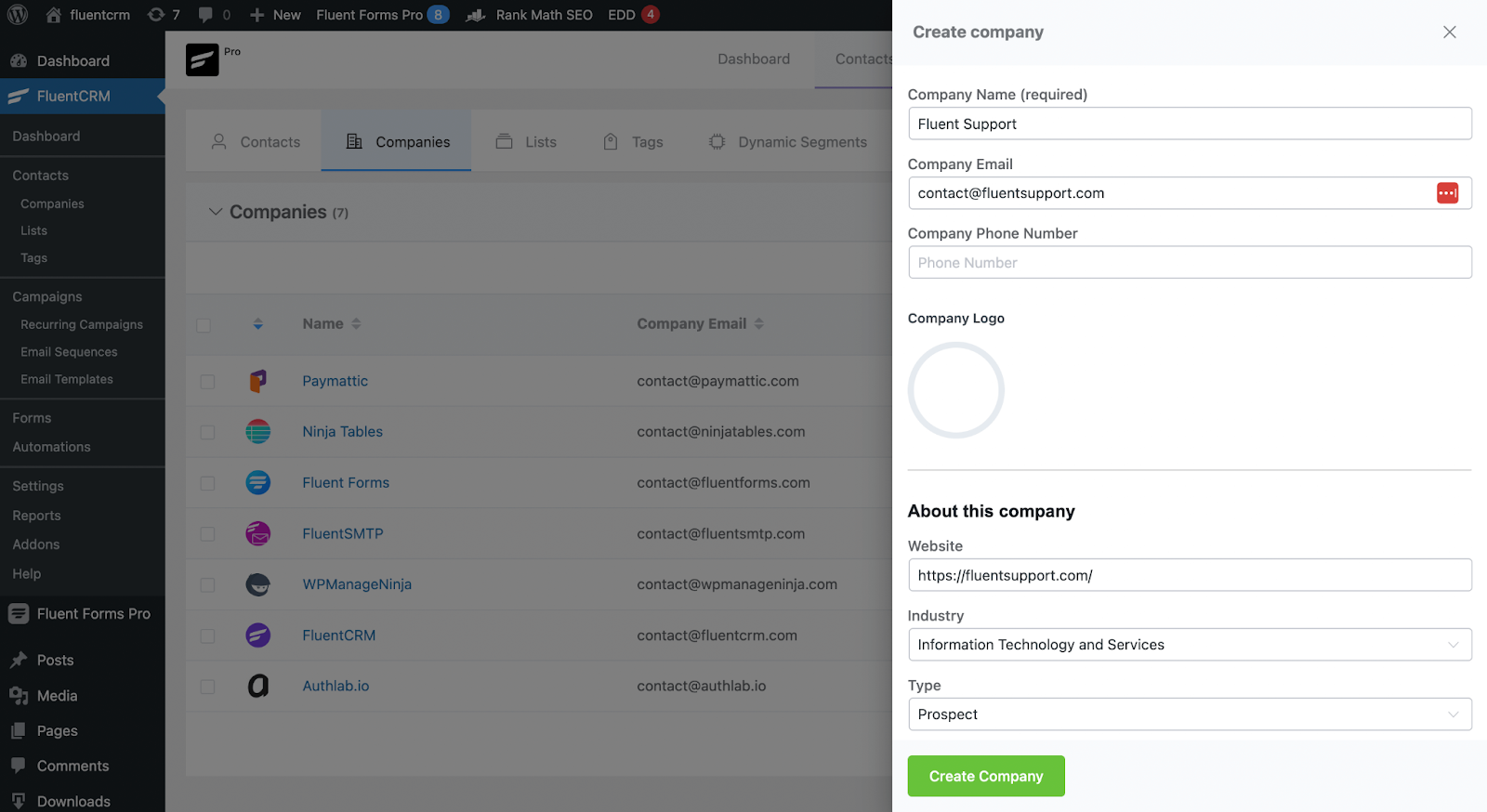Open the Type dropdown showing Prospect
This screenshot has height=812, width=1487.
point(1190,714)
